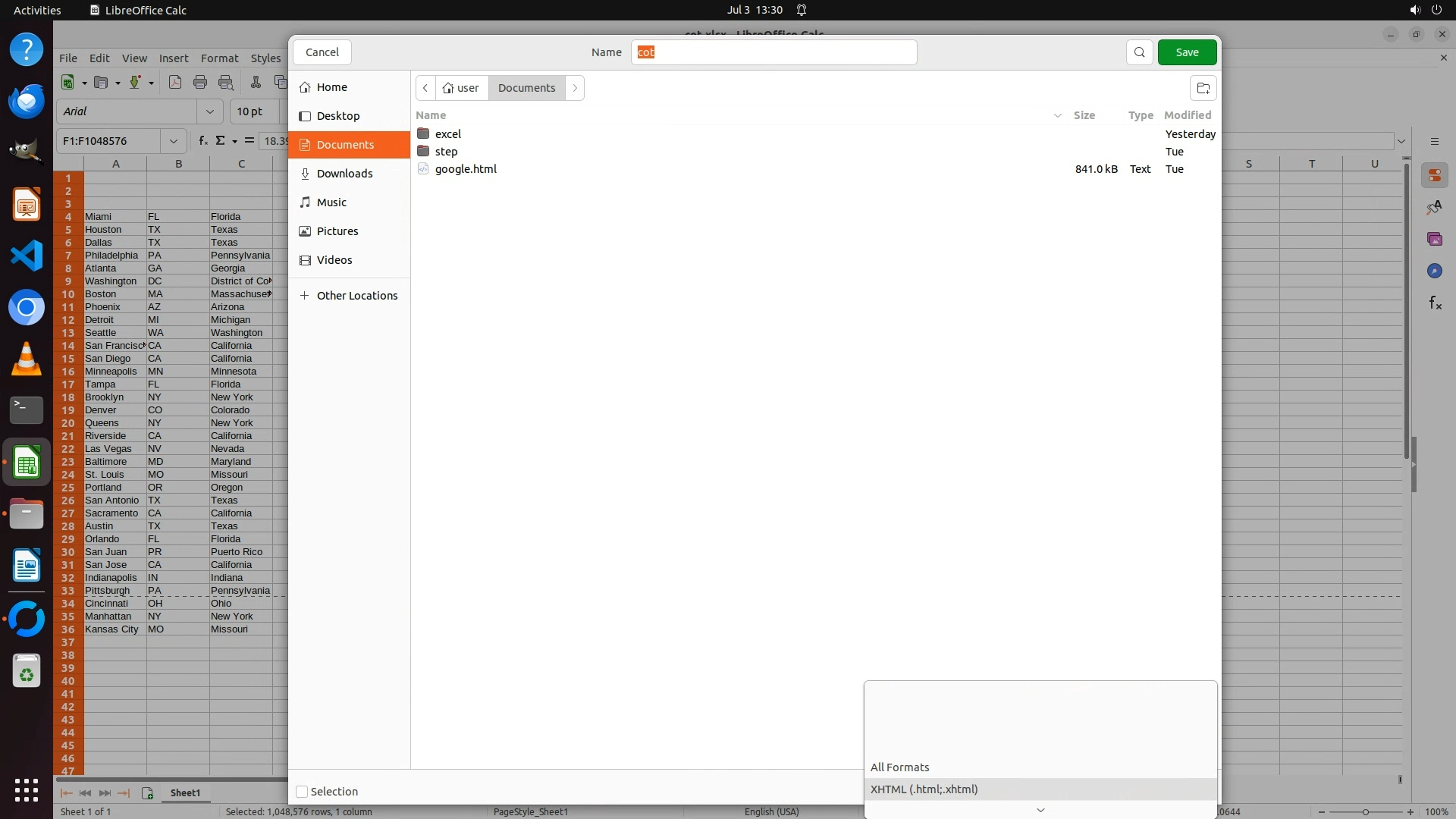
Task: Enable the Selection checkbox
Action: click(x=302, y=792)
